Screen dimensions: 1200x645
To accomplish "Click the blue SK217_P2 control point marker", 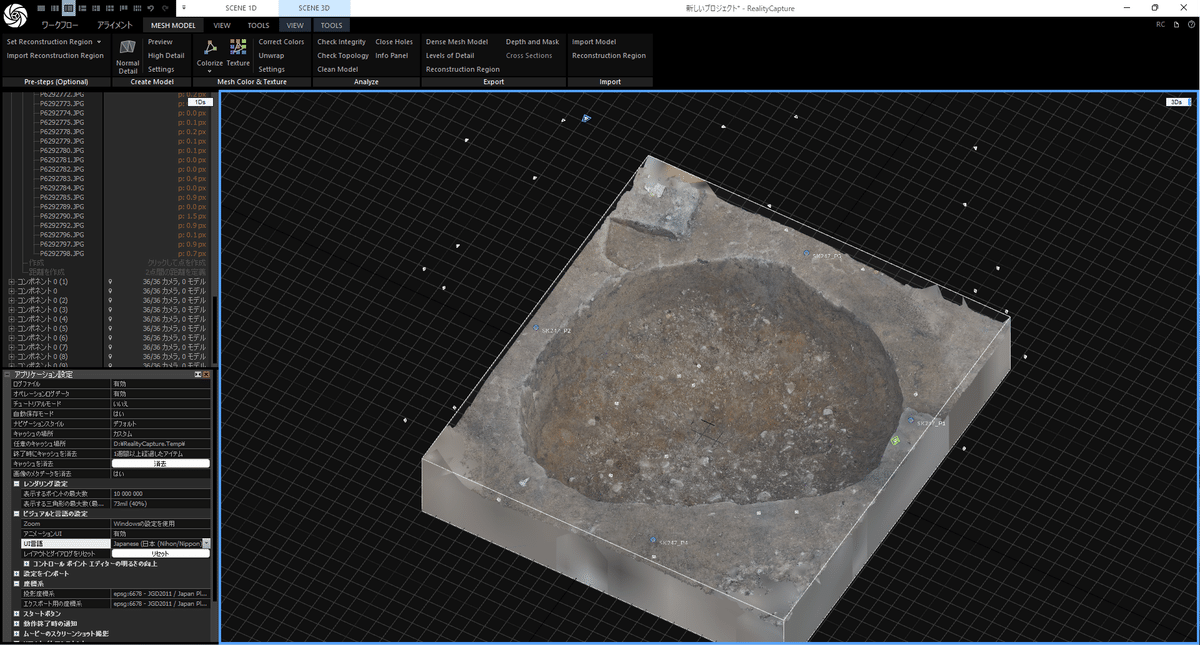I will pyautogui.click(x=536, y=328).
